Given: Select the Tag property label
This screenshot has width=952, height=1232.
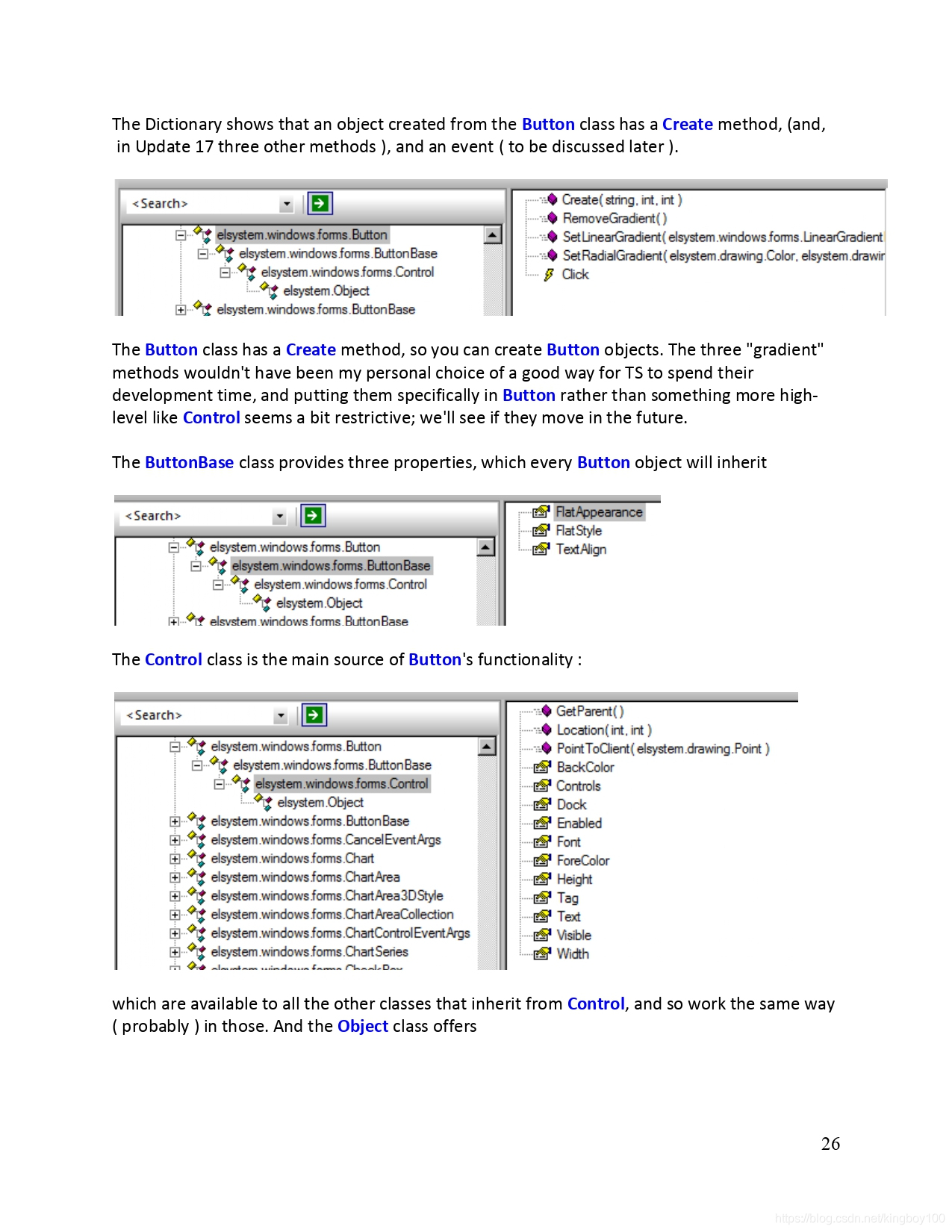Looking at the screenshot, I should click(x=567, y=897).
